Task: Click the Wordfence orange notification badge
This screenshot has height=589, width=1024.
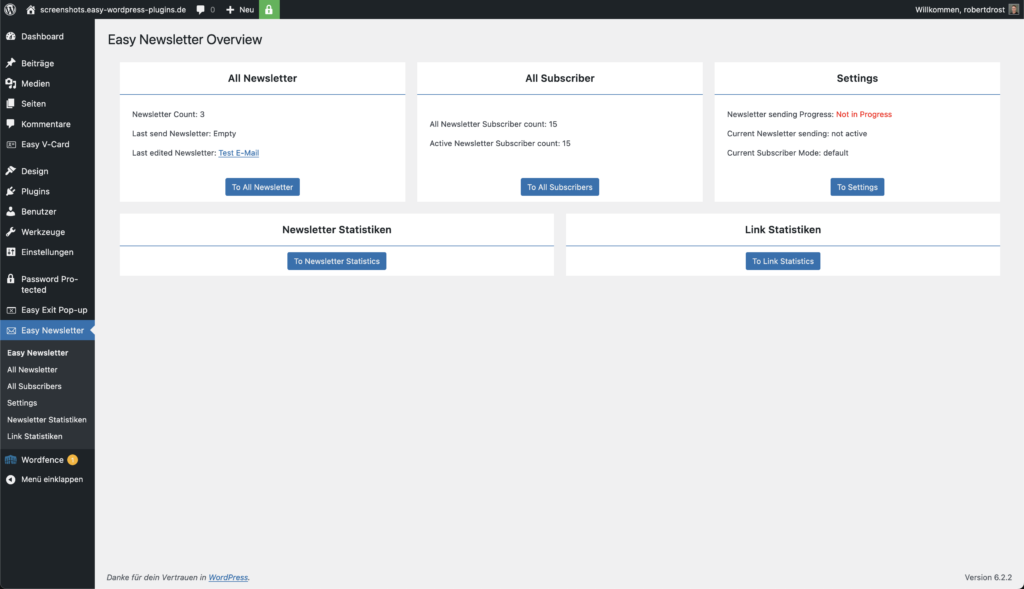Action: tap(72, 460)
